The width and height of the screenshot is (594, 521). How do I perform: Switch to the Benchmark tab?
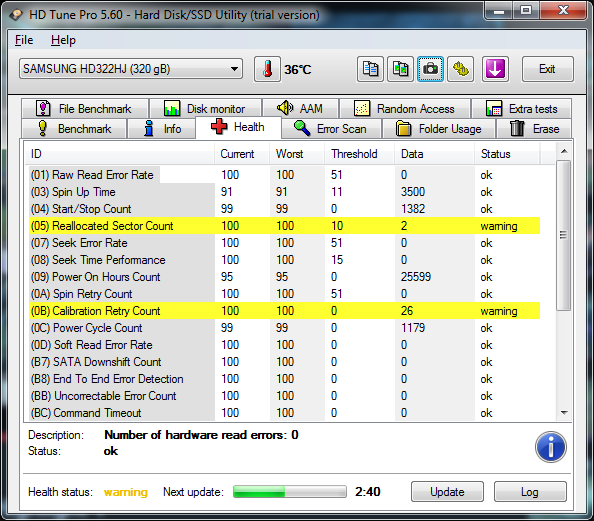pyautogui.click(x=74, y=129)
